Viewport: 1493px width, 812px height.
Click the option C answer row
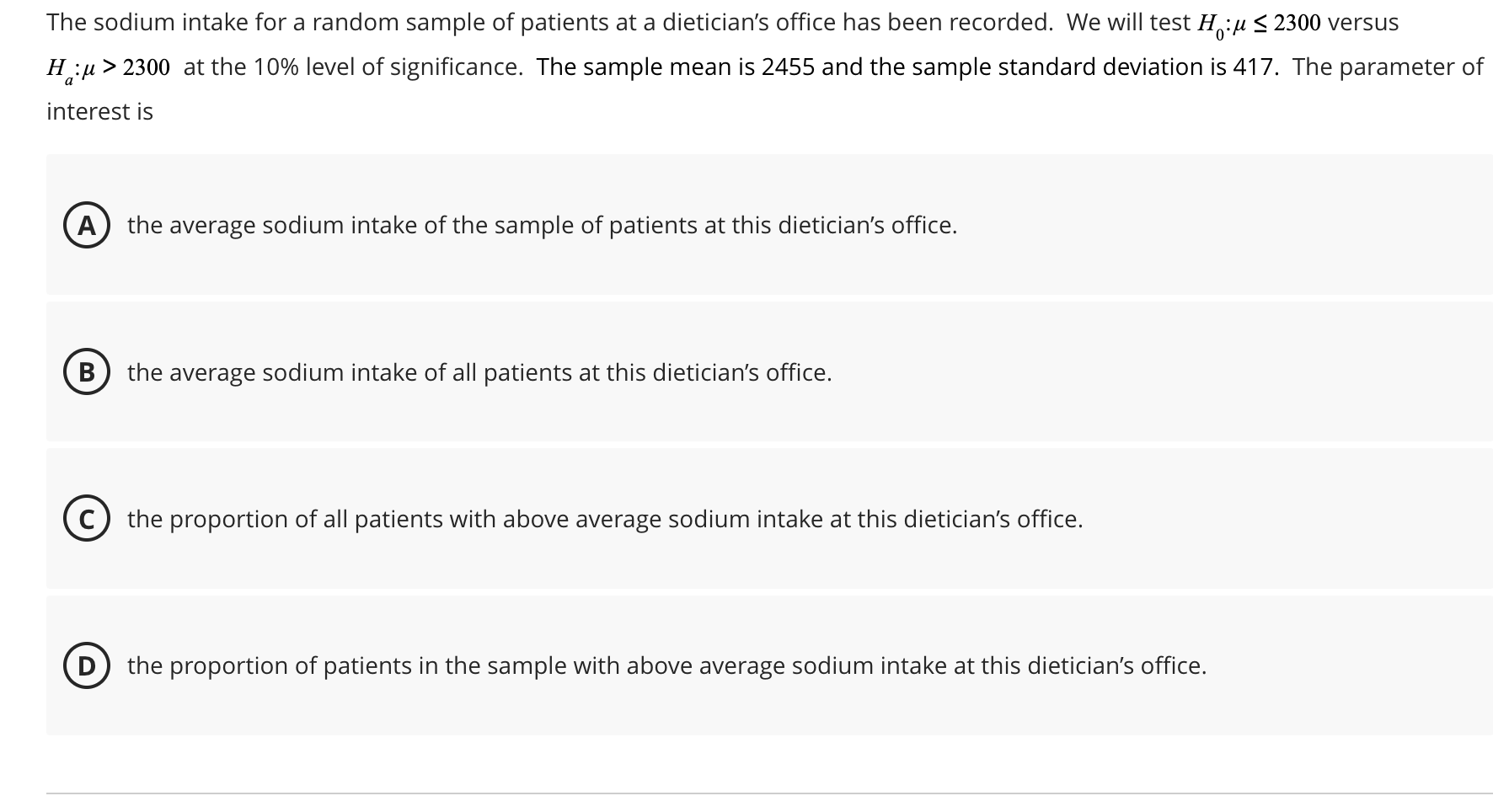[758, 520]
